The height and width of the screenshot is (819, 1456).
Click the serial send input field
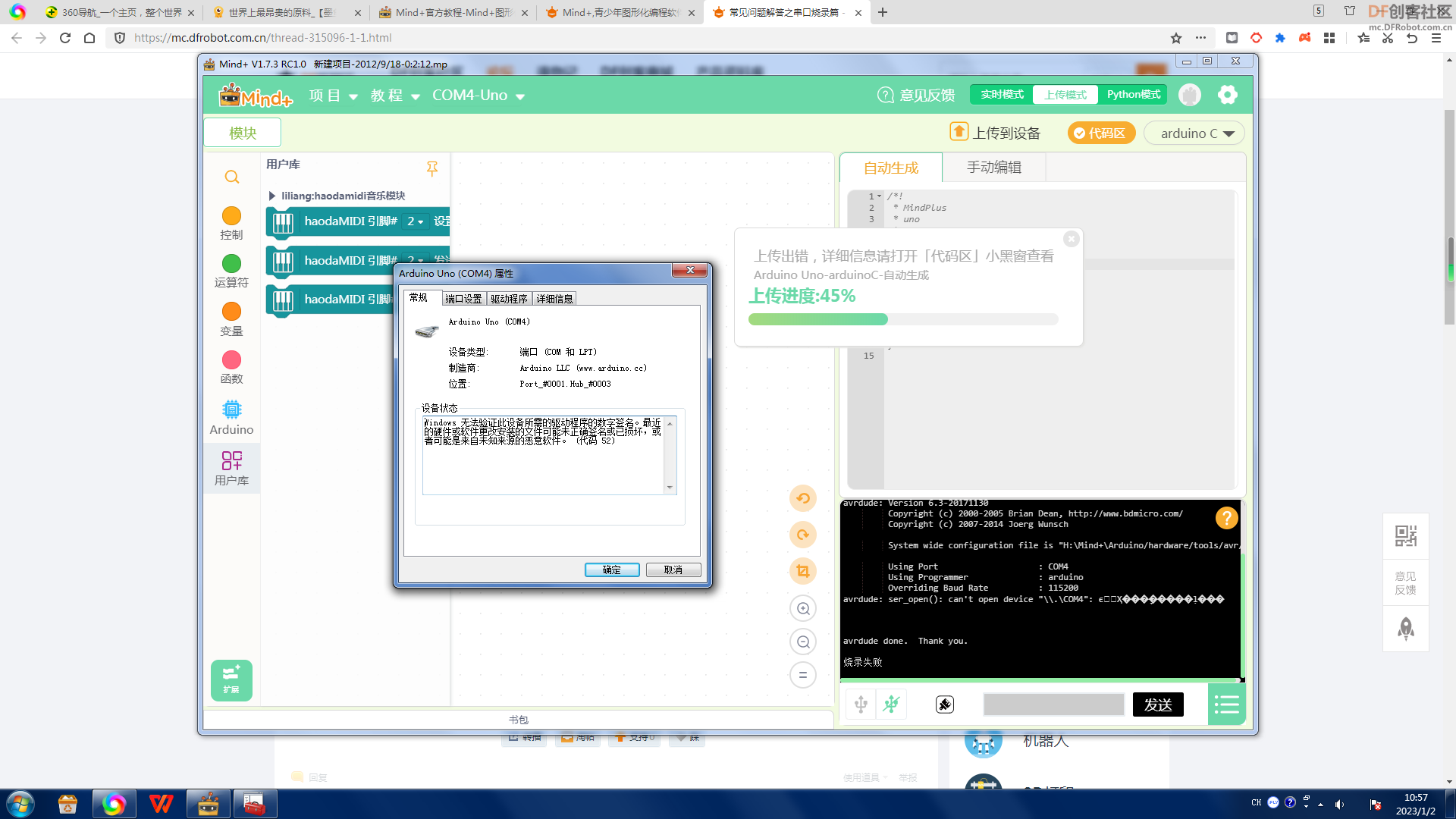tap(1053, 704)
